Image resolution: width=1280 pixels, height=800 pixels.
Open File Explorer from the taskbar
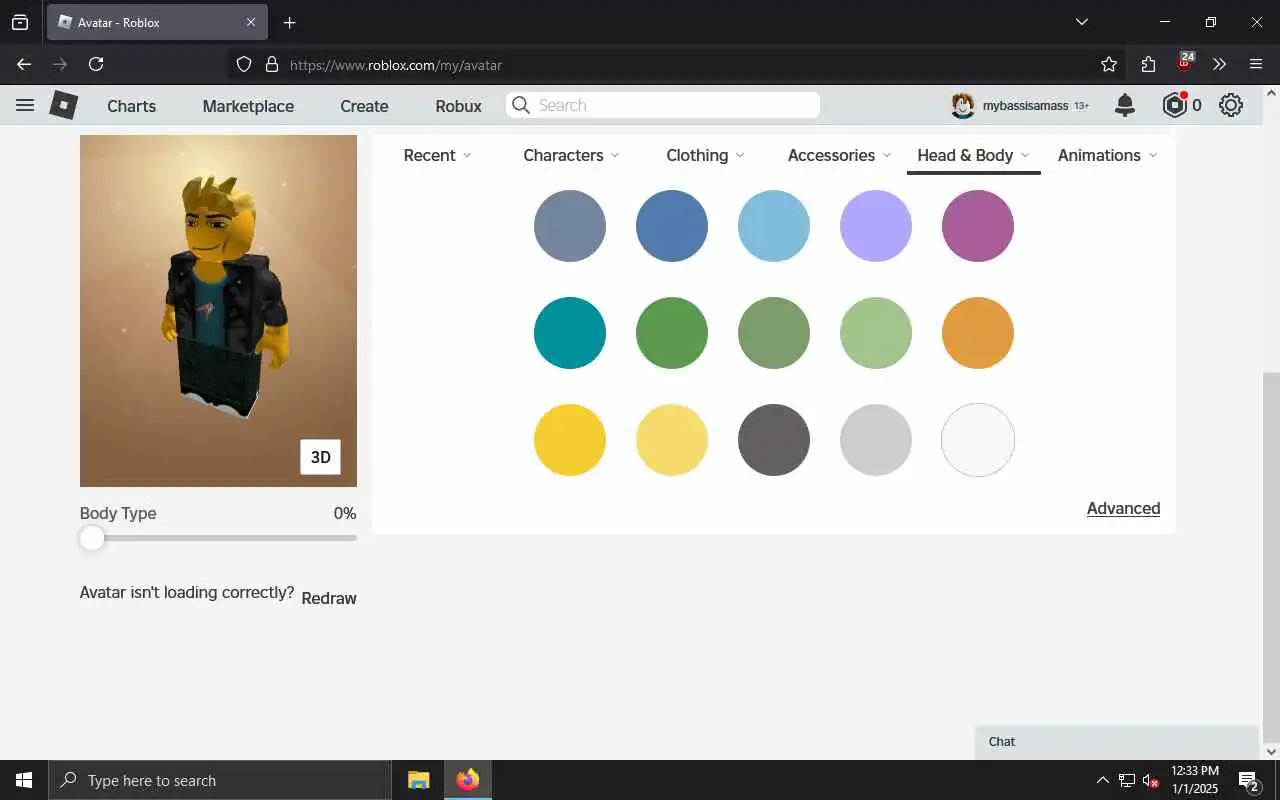coord(418,780)
